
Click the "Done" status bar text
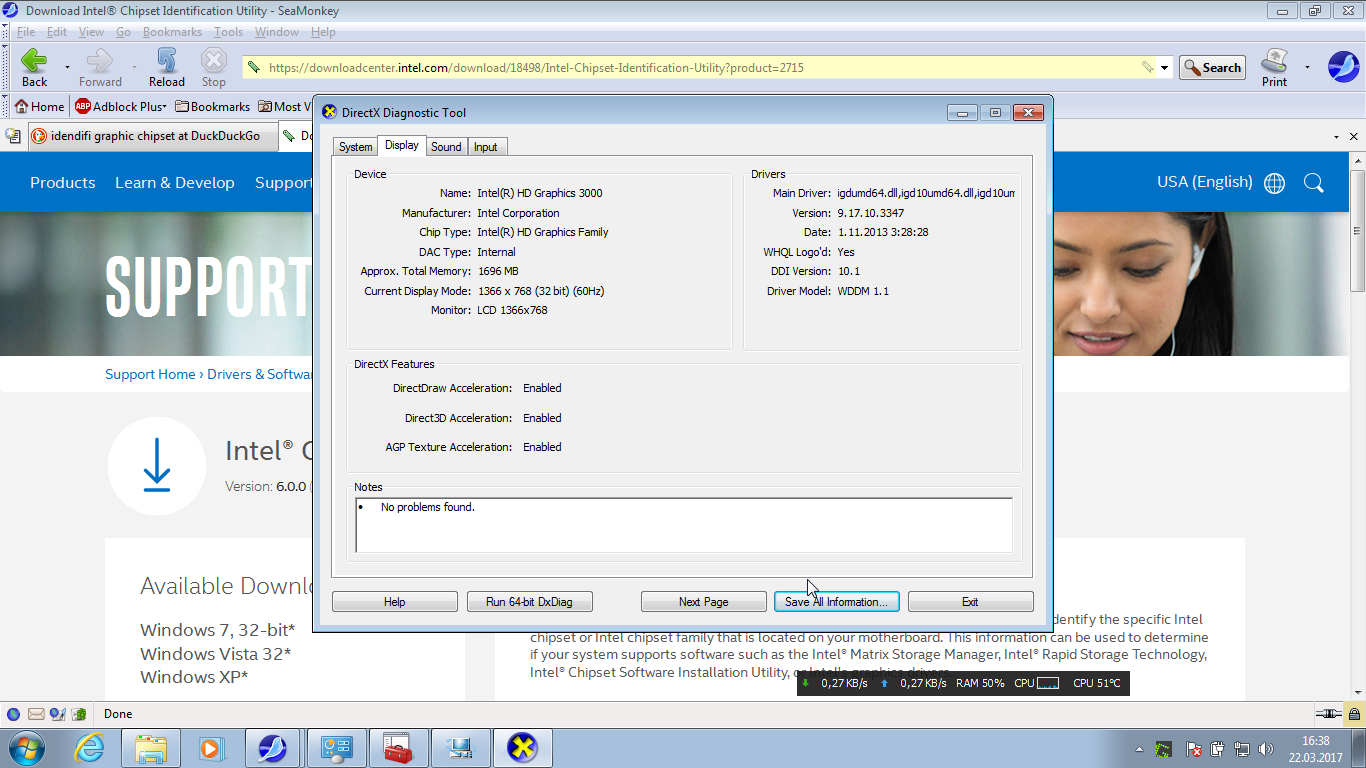118,714
